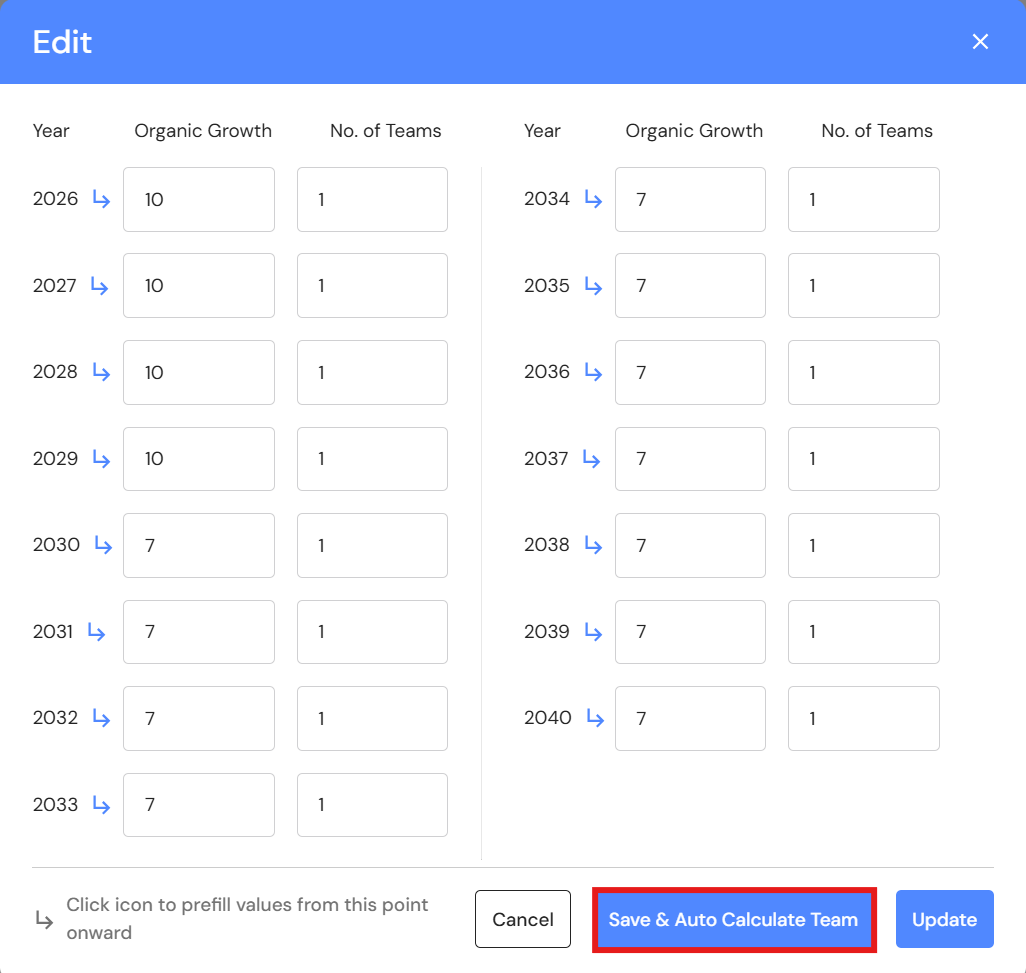Close the Edit dialog with X
The height and width of the screenshot is (973, 1026).
click(980, 41)
